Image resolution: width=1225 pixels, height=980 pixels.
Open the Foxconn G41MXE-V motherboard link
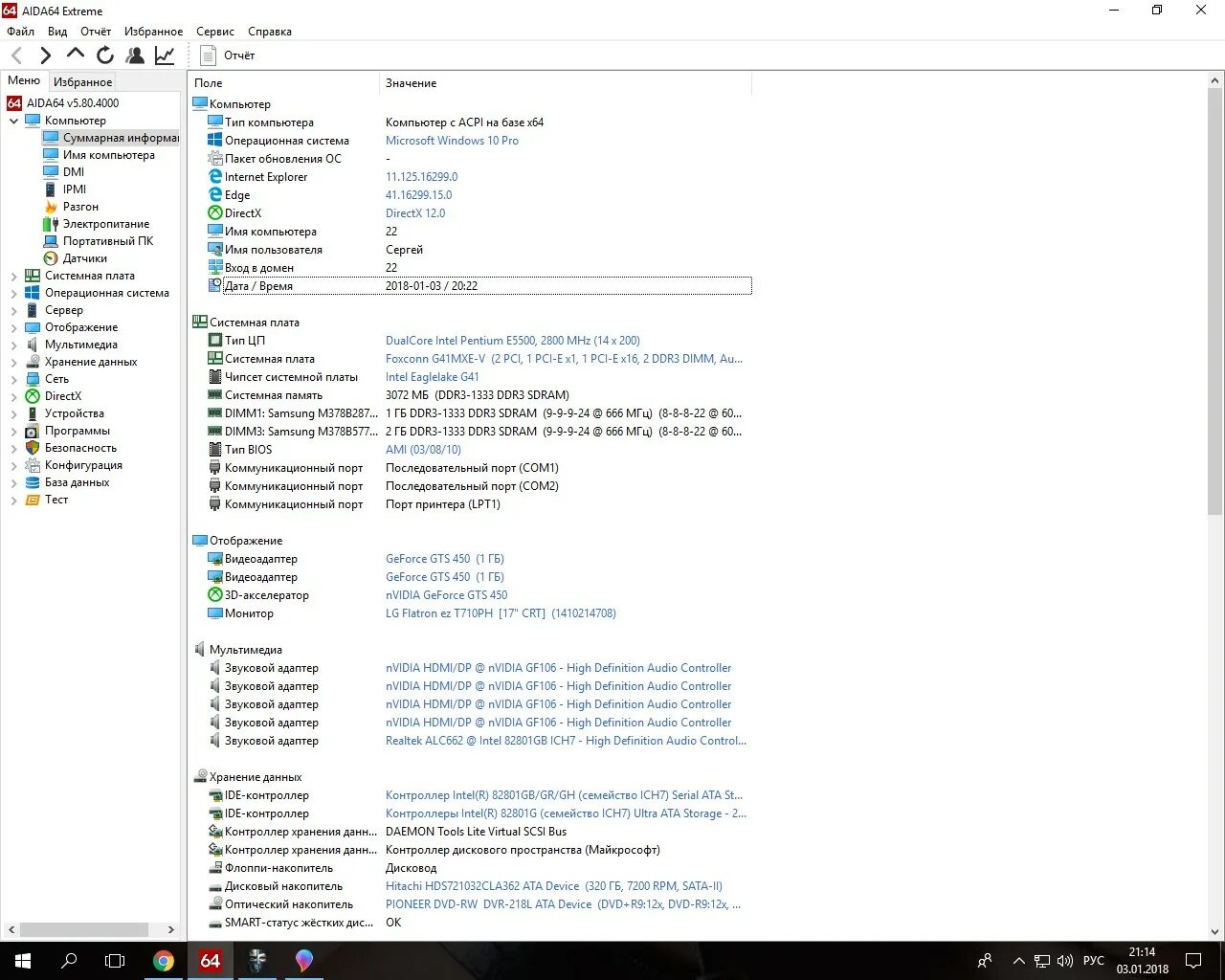click(x=564, y=359)
